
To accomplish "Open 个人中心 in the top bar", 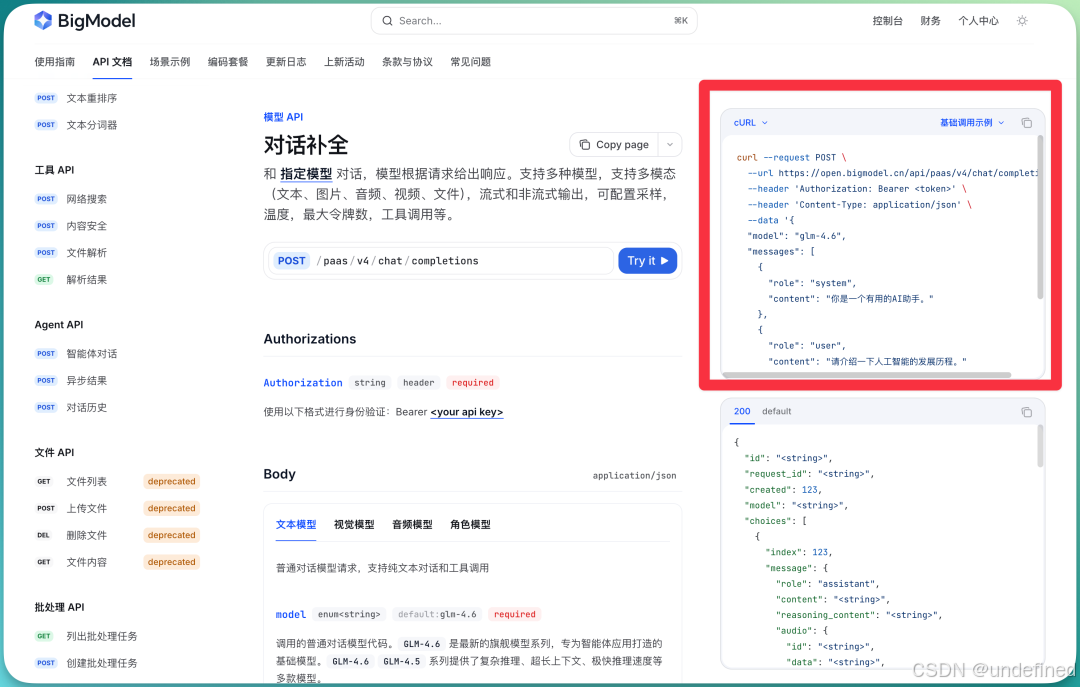I will coord(978,21).
